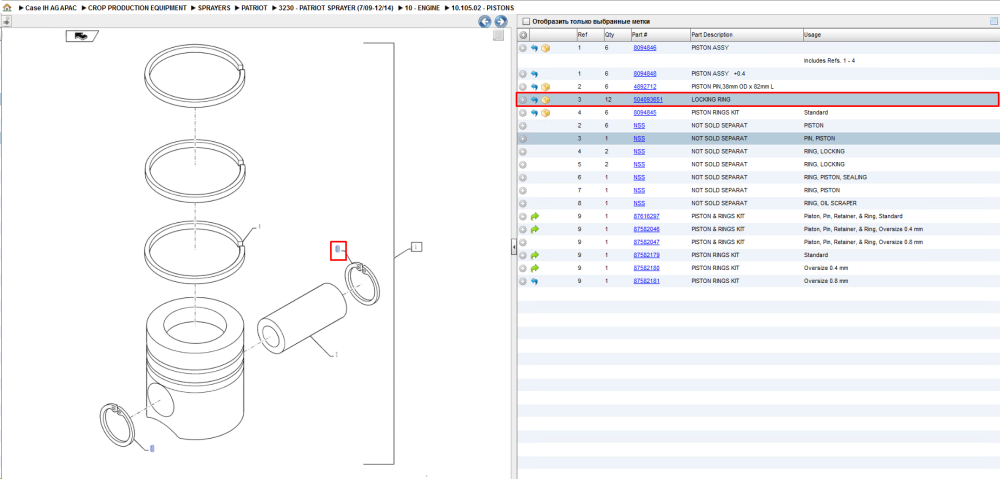Click the blue arrow in 87582181 row

(x=534, y=281)
